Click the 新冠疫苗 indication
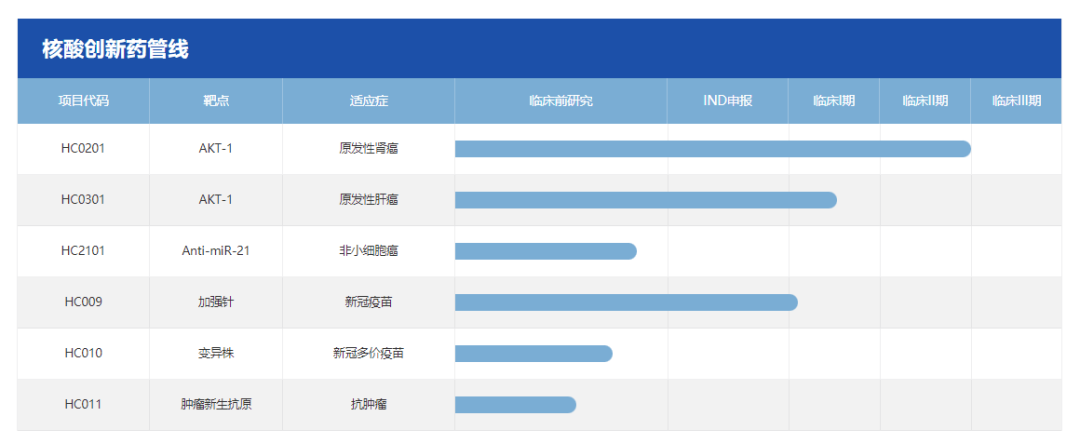 (368, 302)
